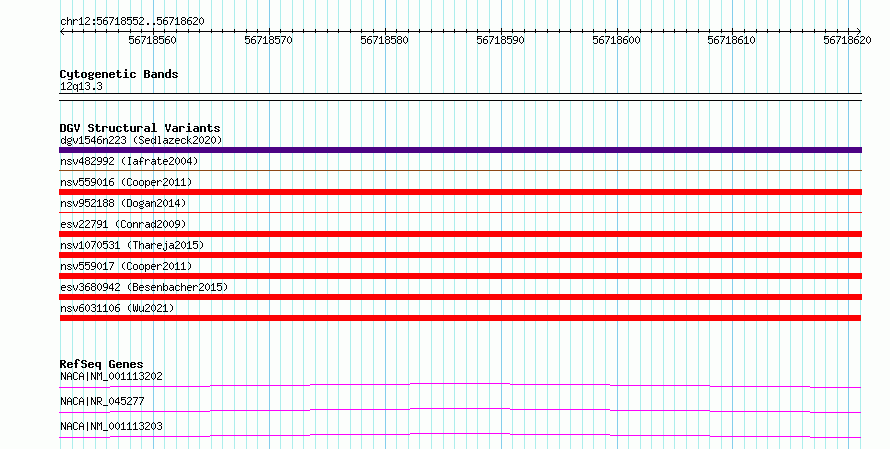
Task: Open variant dgv1546n223 (Sedlazeck2020) label
Action: point(141,140)
